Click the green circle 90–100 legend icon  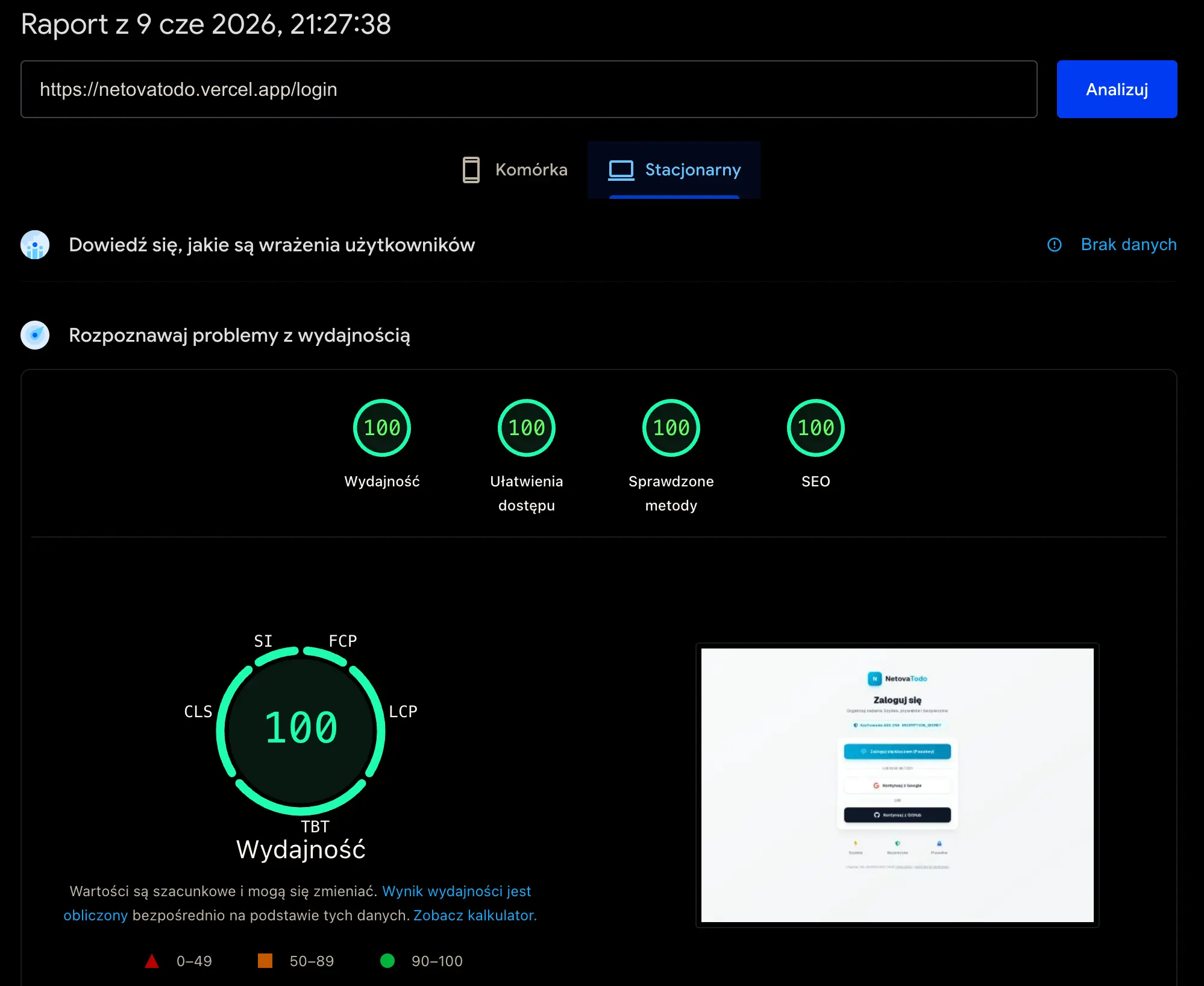coord(387,961)
